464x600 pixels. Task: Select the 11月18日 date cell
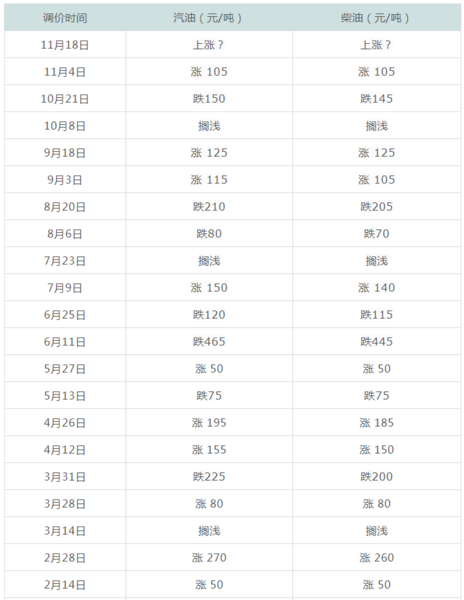[x=65, y=45]
